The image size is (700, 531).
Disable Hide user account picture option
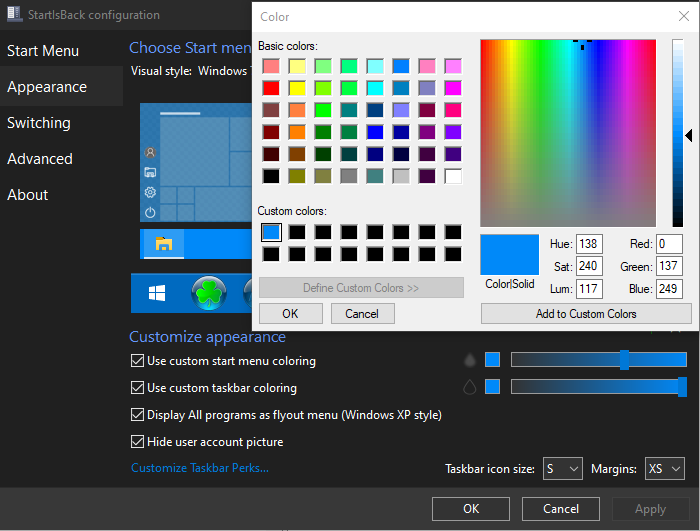138,442
